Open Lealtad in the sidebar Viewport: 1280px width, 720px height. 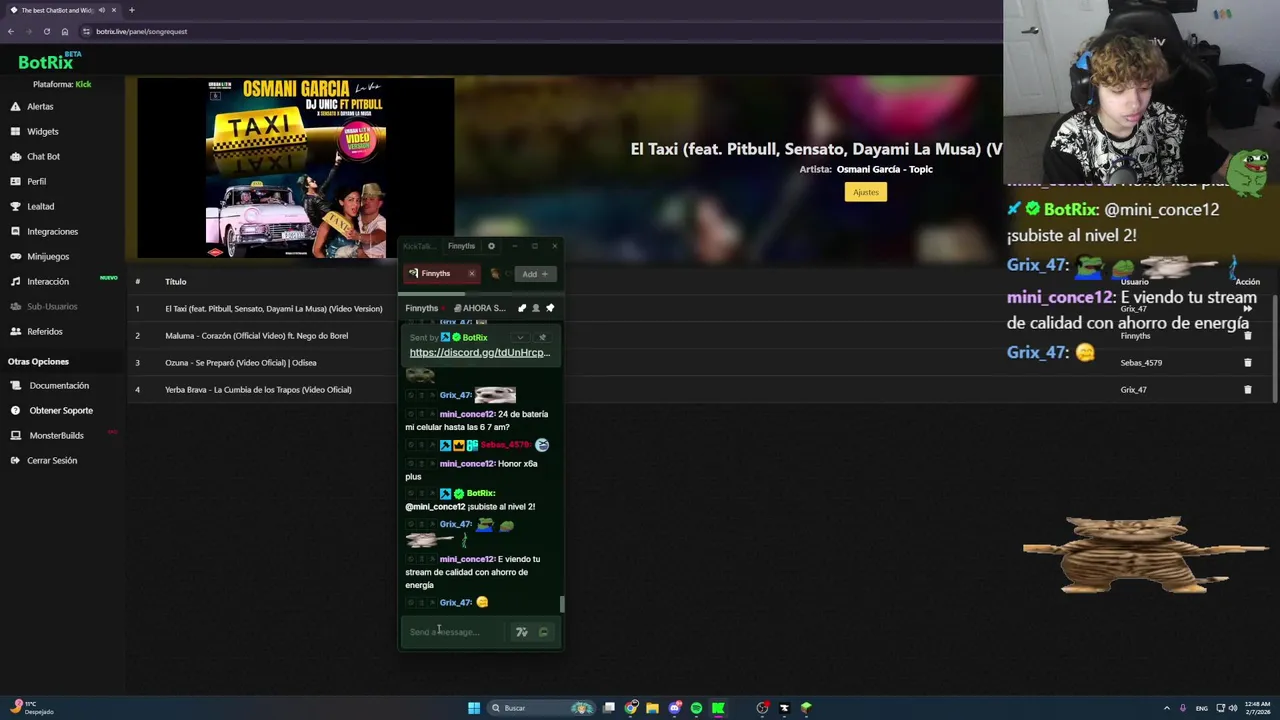click(40, 206)
